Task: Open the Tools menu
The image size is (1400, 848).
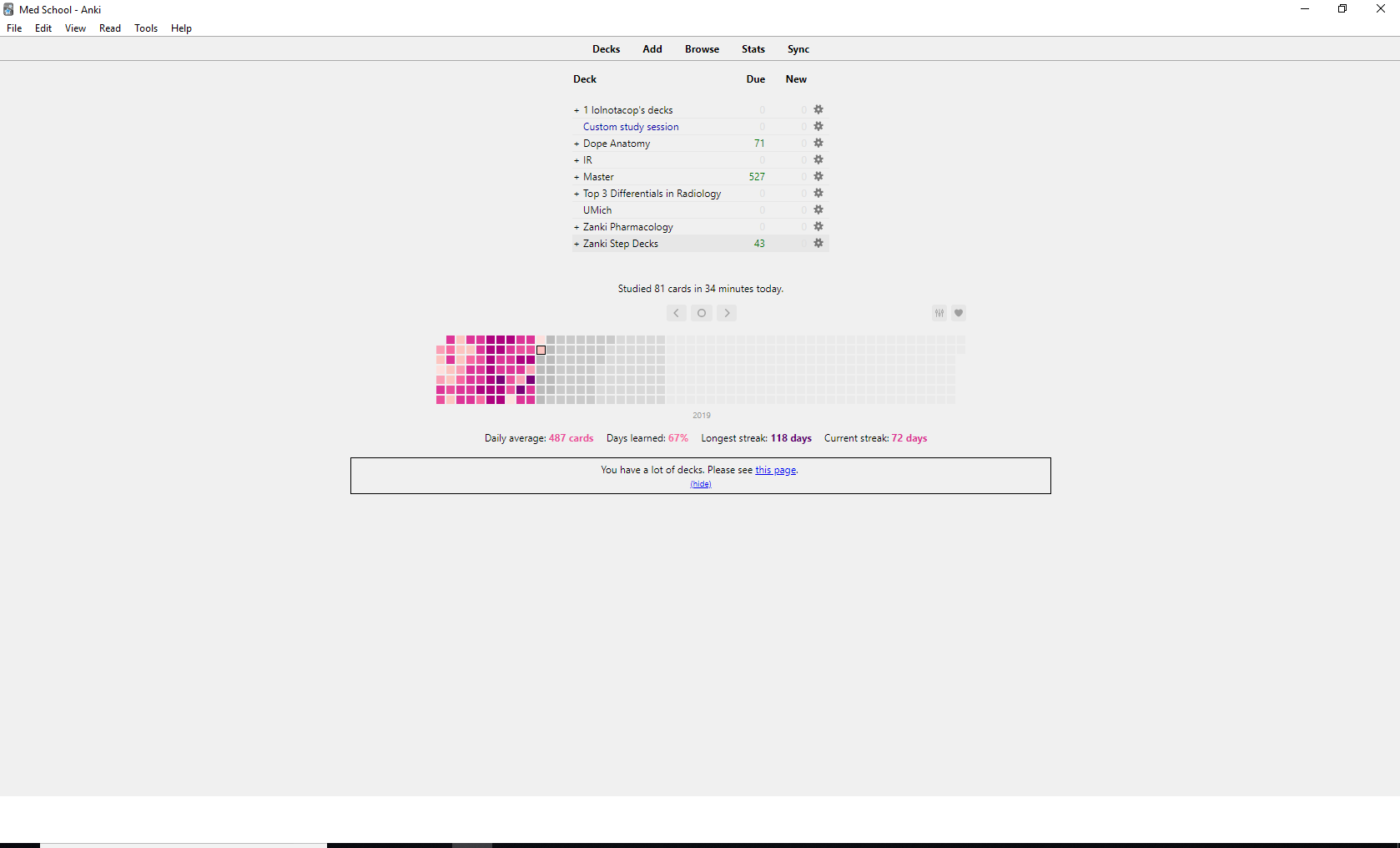Action: [146, 28]
